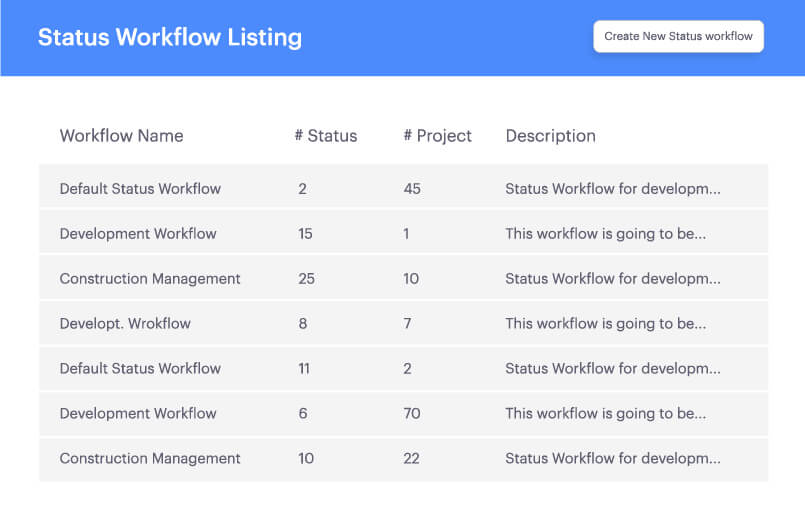Click description text in Developt. Wrokflow row
Image resolution: width=805 pixels, height=520 pixels.
point(606,323)
